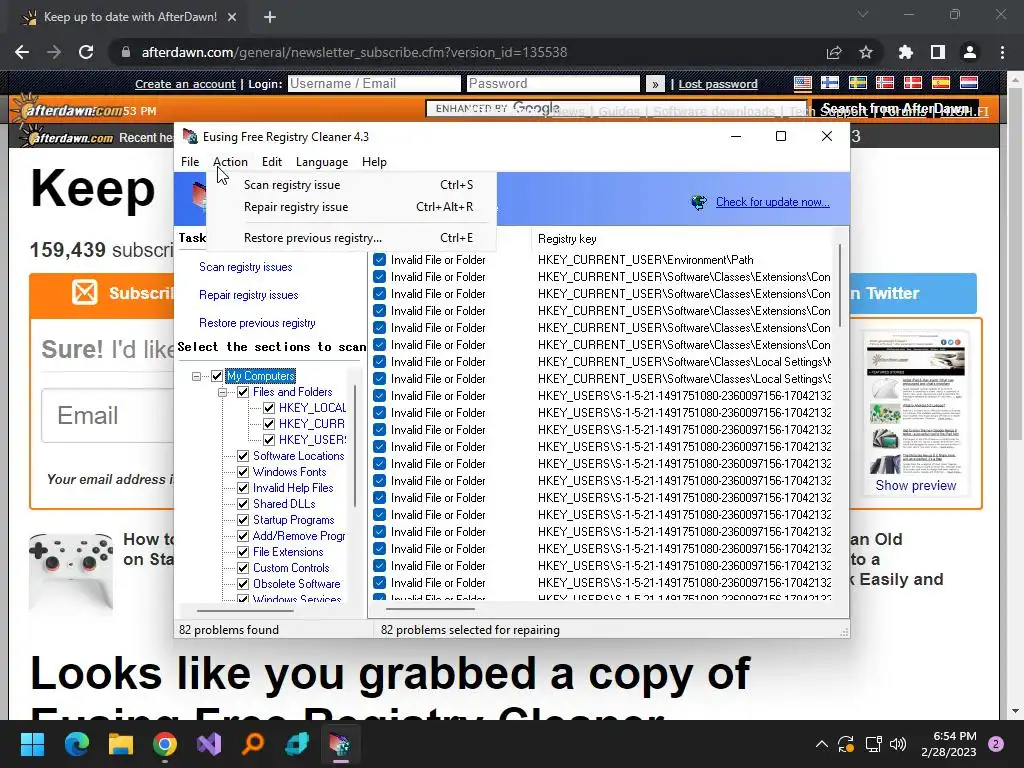Uncheck the Windows Fonts checkbox
This screenshot has width=1024, height=768.
[243, 472]
